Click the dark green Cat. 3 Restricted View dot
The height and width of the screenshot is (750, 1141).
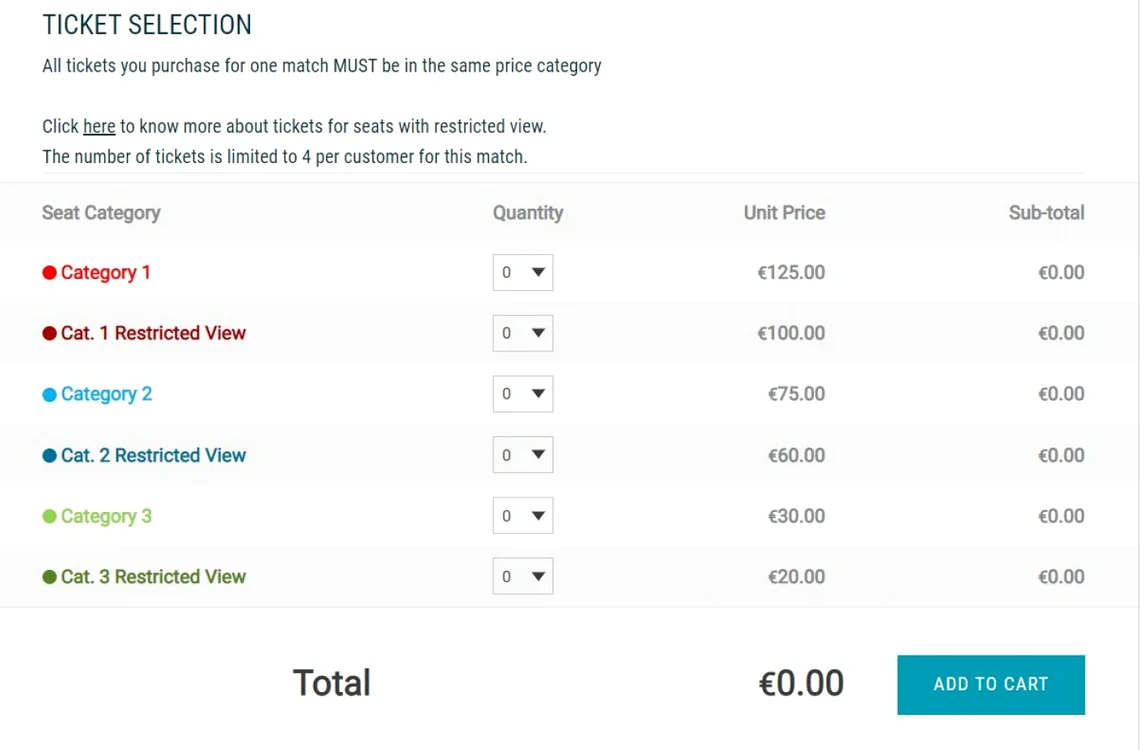pos(49,577)
